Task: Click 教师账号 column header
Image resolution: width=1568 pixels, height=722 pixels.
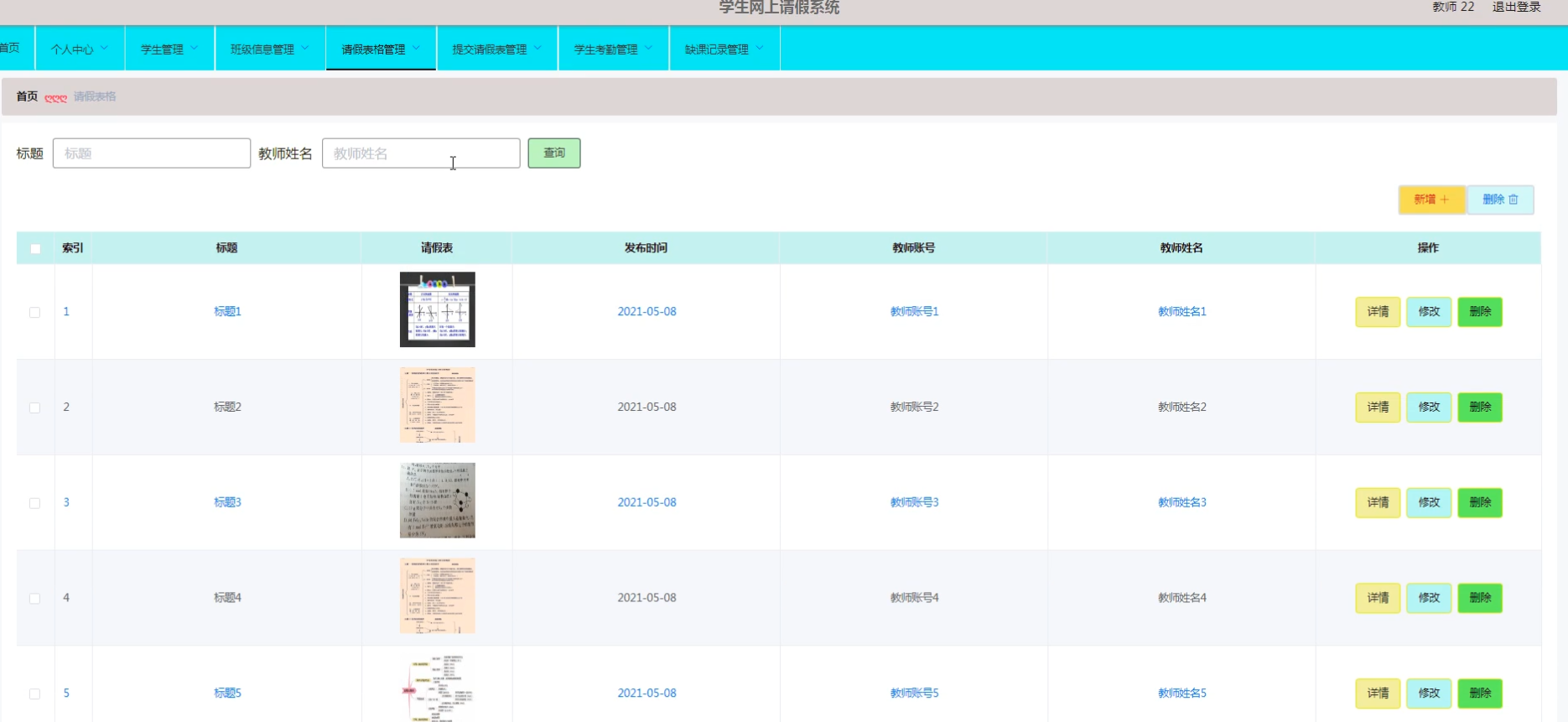Action: [914, 248]
